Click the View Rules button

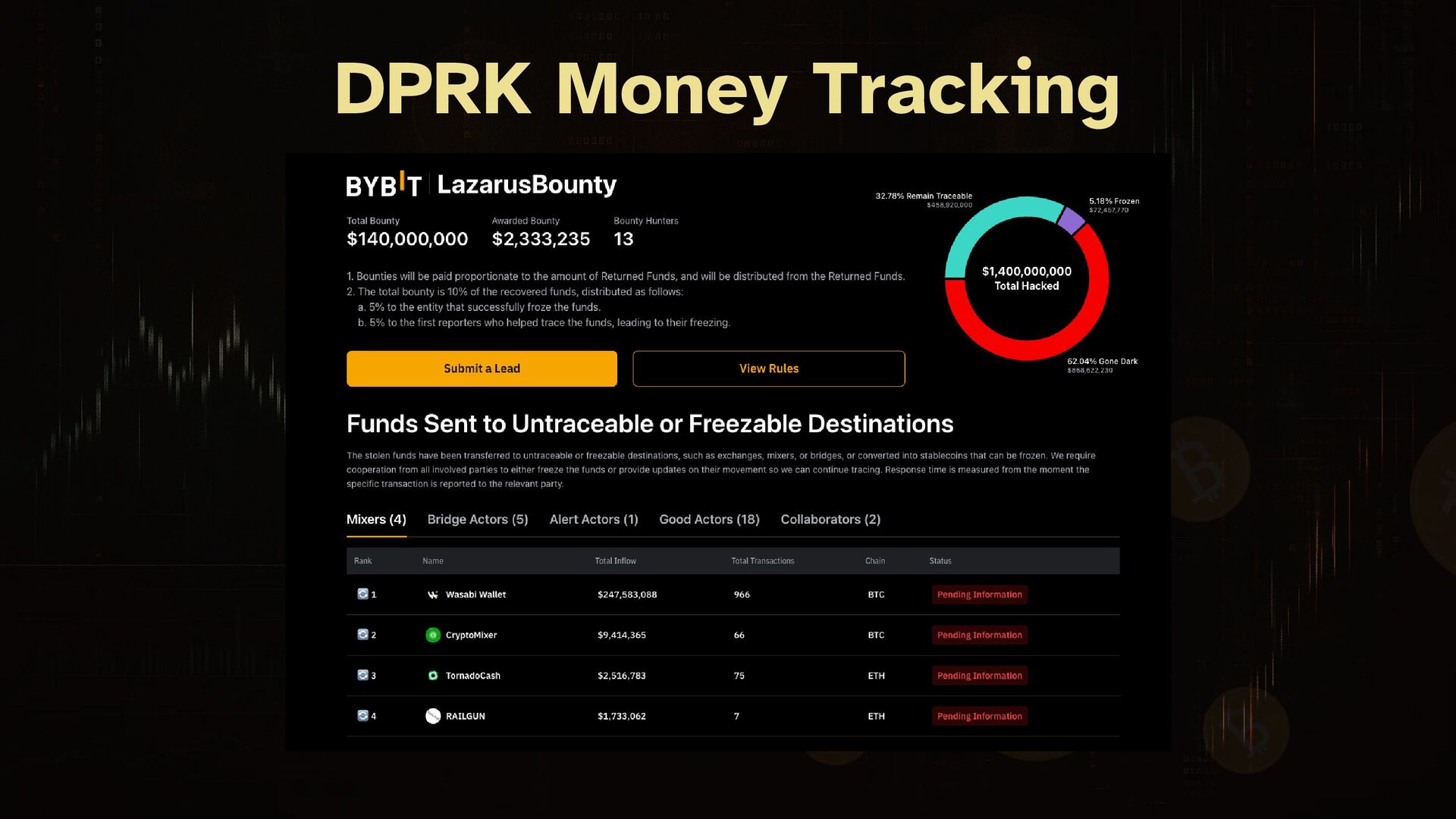768,369
